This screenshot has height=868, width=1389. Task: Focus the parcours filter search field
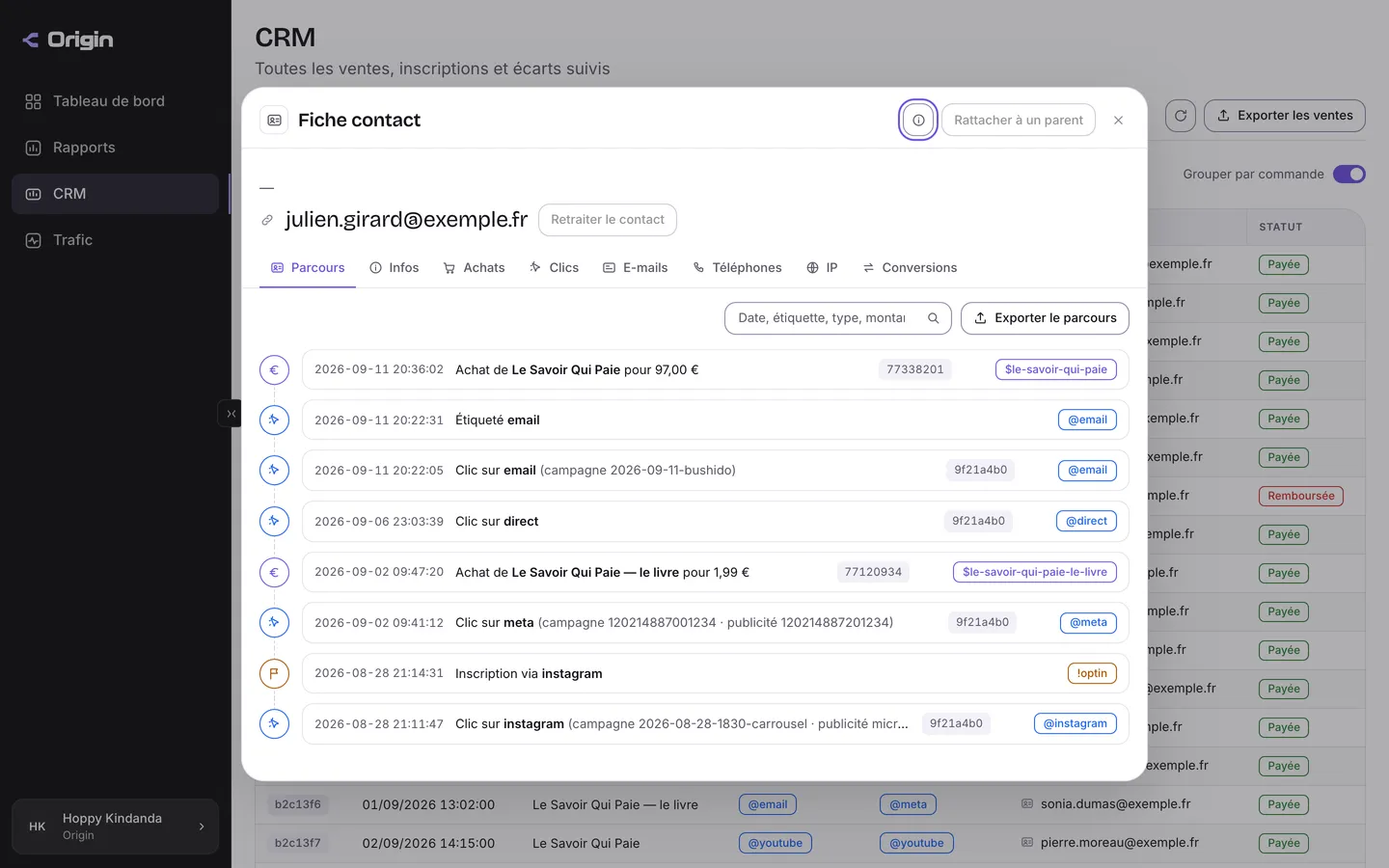(837, 318)
